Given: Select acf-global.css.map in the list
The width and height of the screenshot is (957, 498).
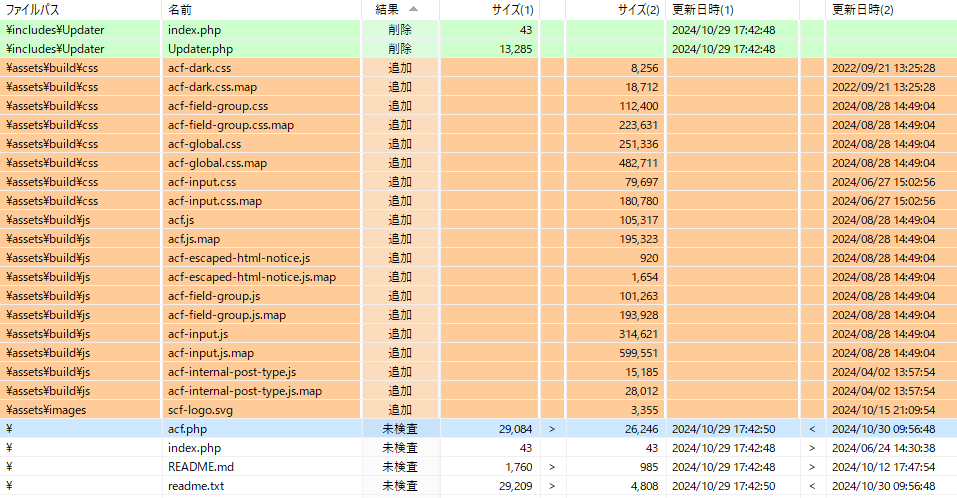Looking at the screenshot, I should (217, 163).
